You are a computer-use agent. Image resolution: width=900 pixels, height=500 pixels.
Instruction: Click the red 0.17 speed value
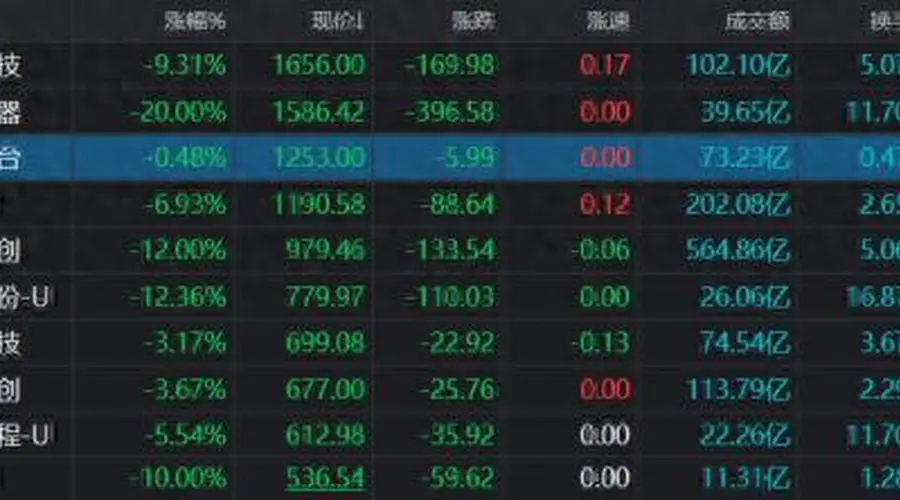pos(604,65)
